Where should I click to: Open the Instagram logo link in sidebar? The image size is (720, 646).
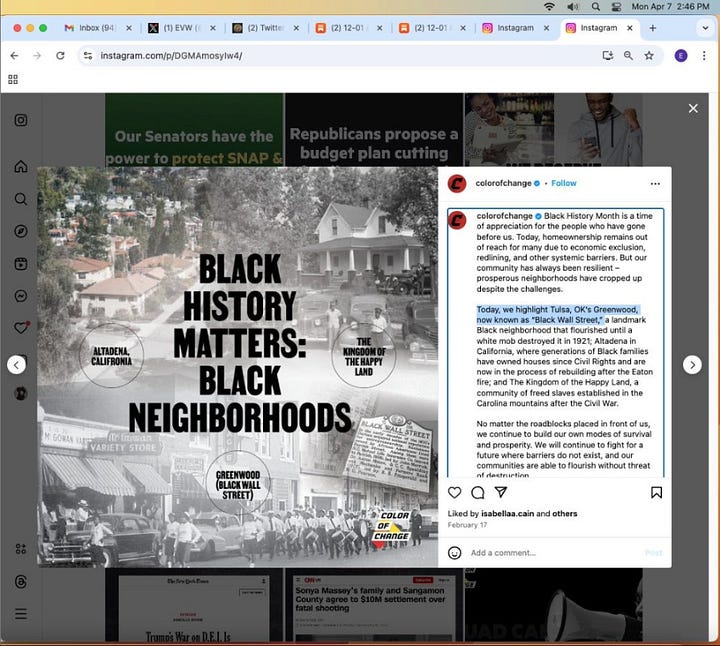21,120
